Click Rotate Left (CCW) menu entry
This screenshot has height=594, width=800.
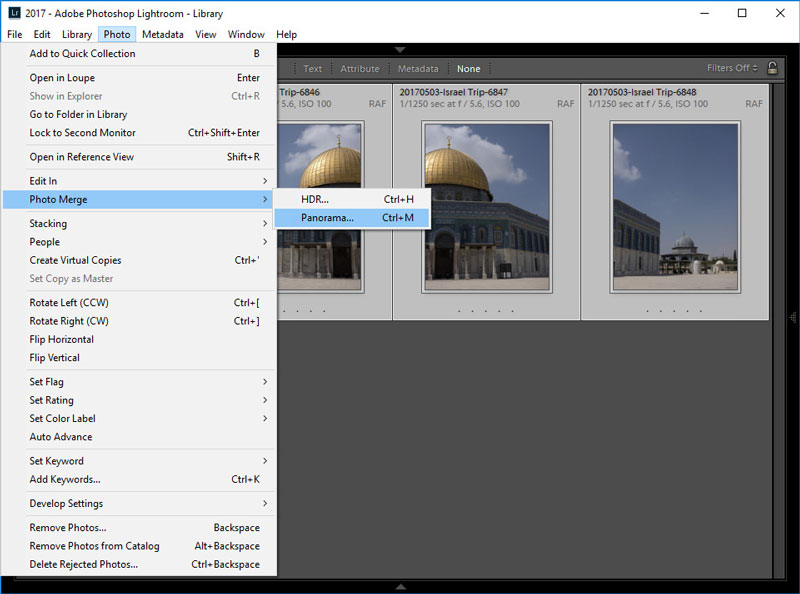click(x=69, y=303)
